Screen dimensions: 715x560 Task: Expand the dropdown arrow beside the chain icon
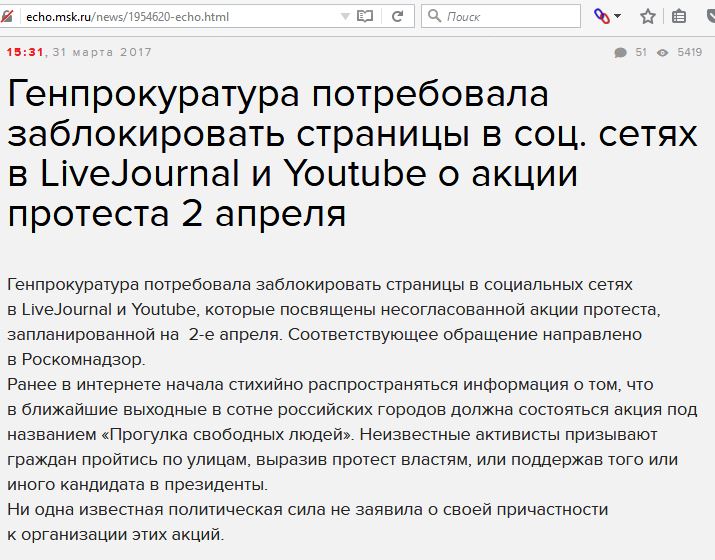coord(617,16)
